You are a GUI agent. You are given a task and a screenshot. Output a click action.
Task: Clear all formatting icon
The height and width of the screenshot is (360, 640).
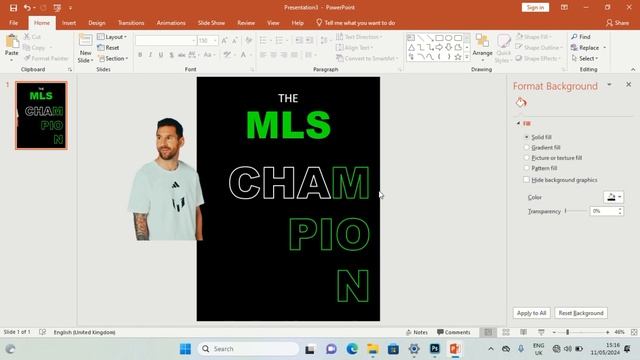249,40
